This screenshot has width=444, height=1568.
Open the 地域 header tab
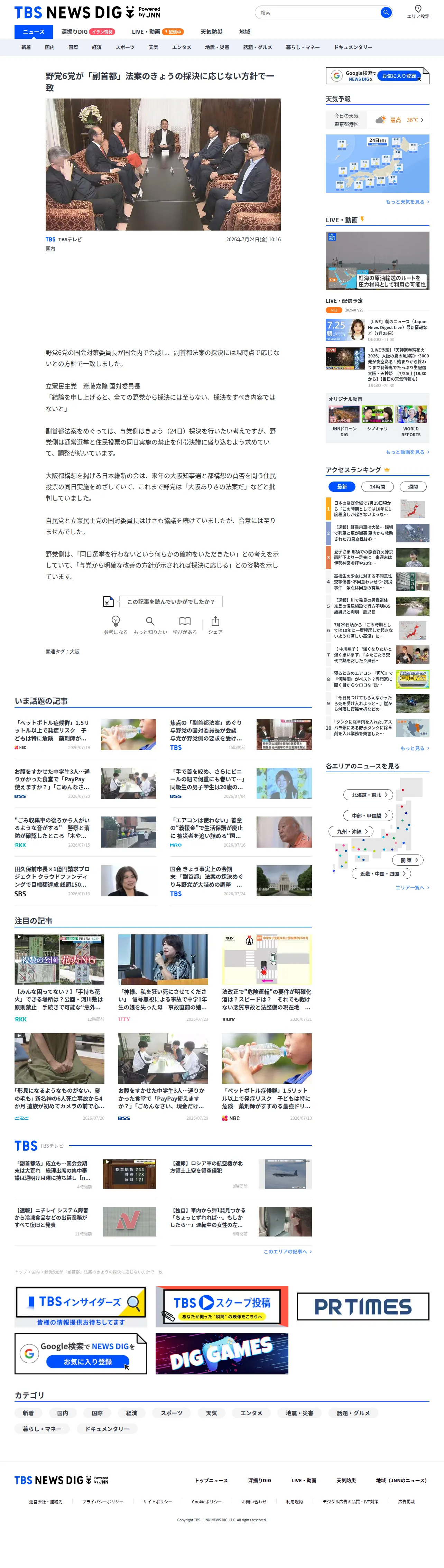tap(244, 32)
